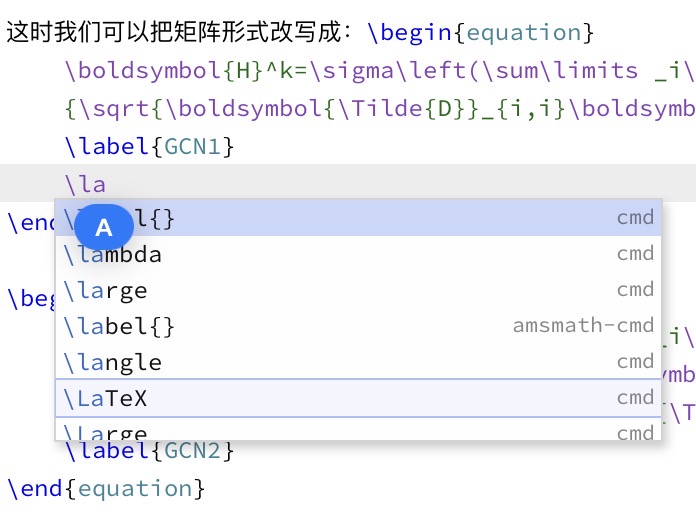Click the word equation in \begin{equation}
This screenshot has height=530, width=696.
(x=524, y=33)
